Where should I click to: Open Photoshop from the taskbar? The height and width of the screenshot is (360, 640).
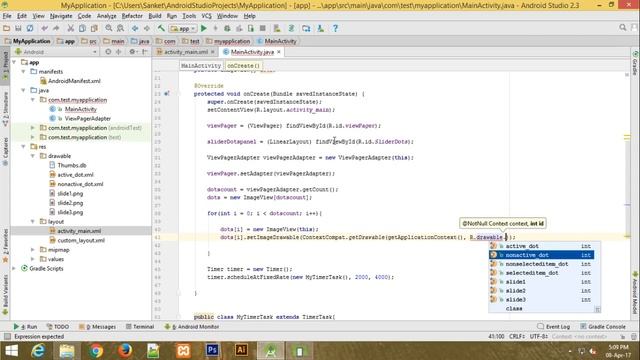pyautogui.click(x=212, y=350)
